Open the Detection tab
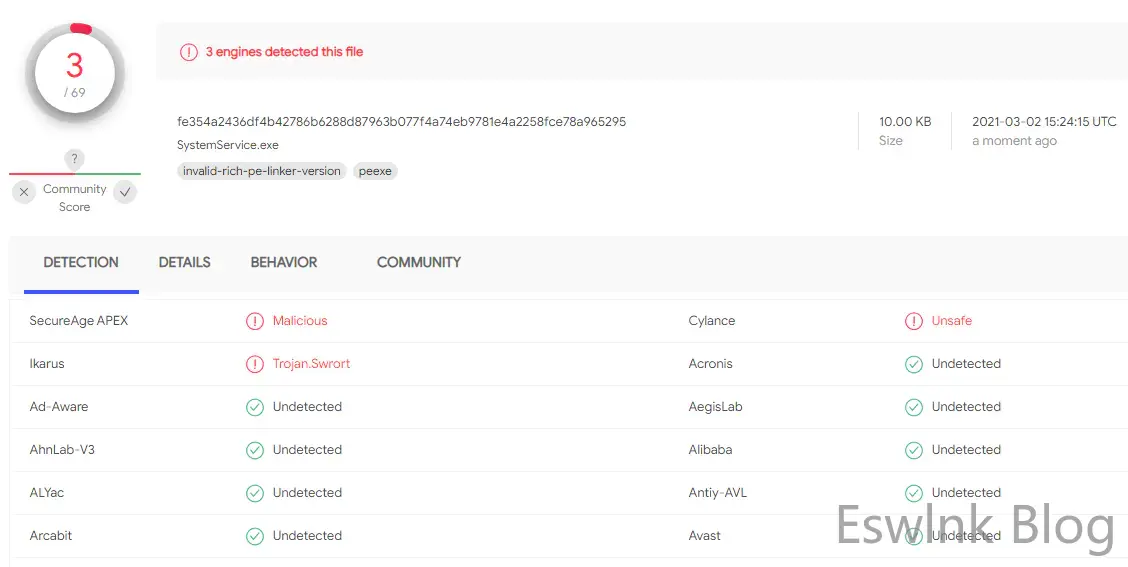The width and height of the screenshot is (1128, 567). pos(81,262)
